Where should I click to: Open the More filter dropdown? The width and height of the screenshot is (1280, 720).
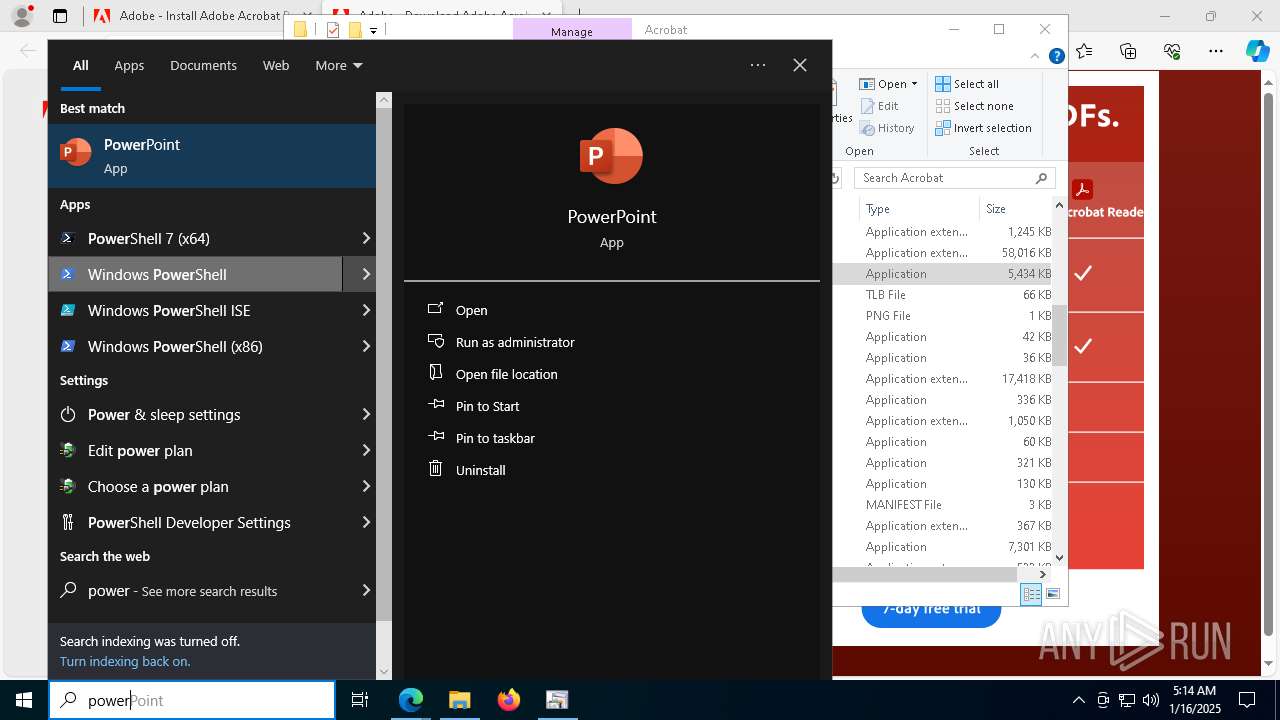coord(338,65)
